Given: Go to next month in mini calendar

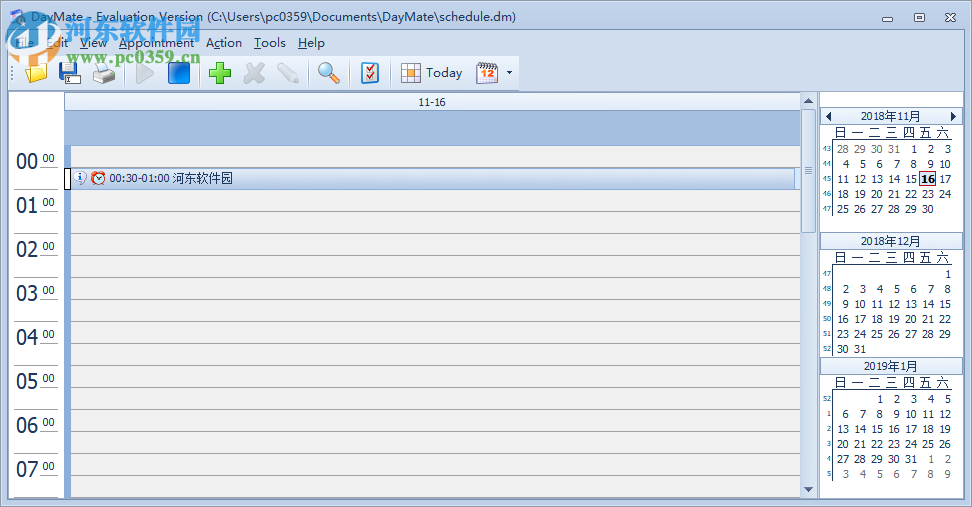Looking at the screenshot, I should click(x=953, y=117).
